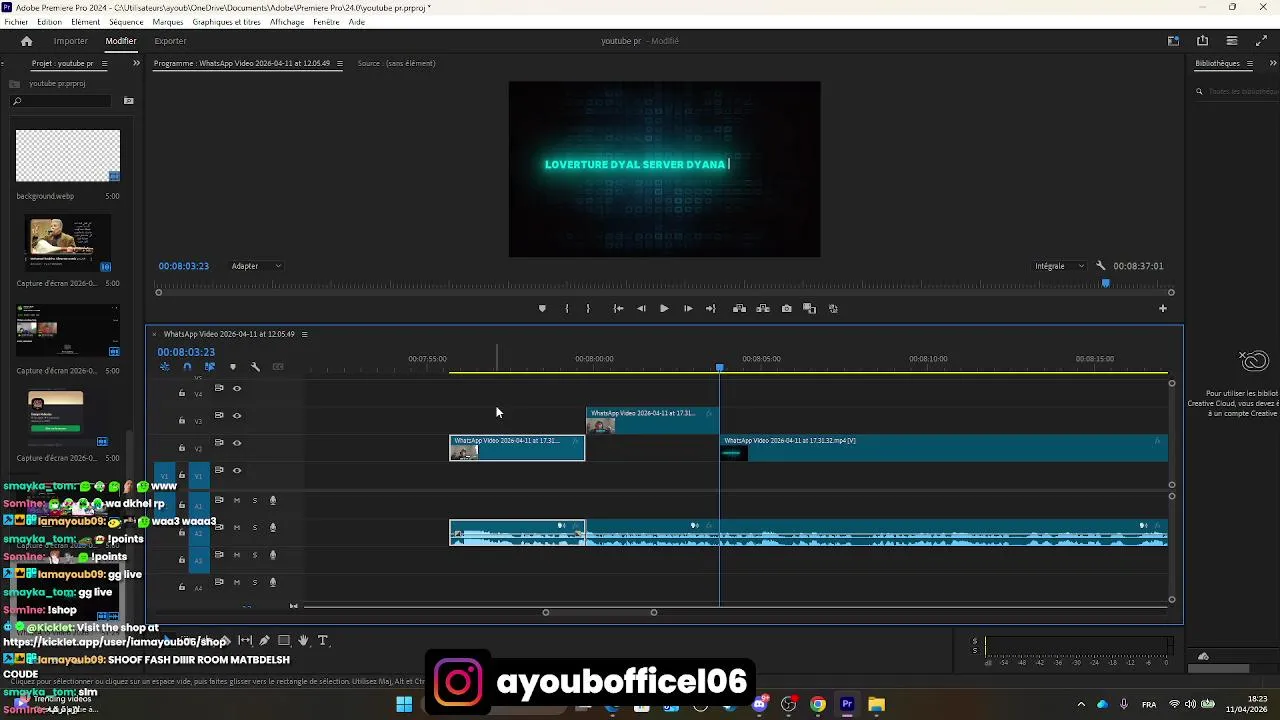Expand hidden Project panel tabs chevron
This screenshot has height=720, width=1280.
pos(136,63)
